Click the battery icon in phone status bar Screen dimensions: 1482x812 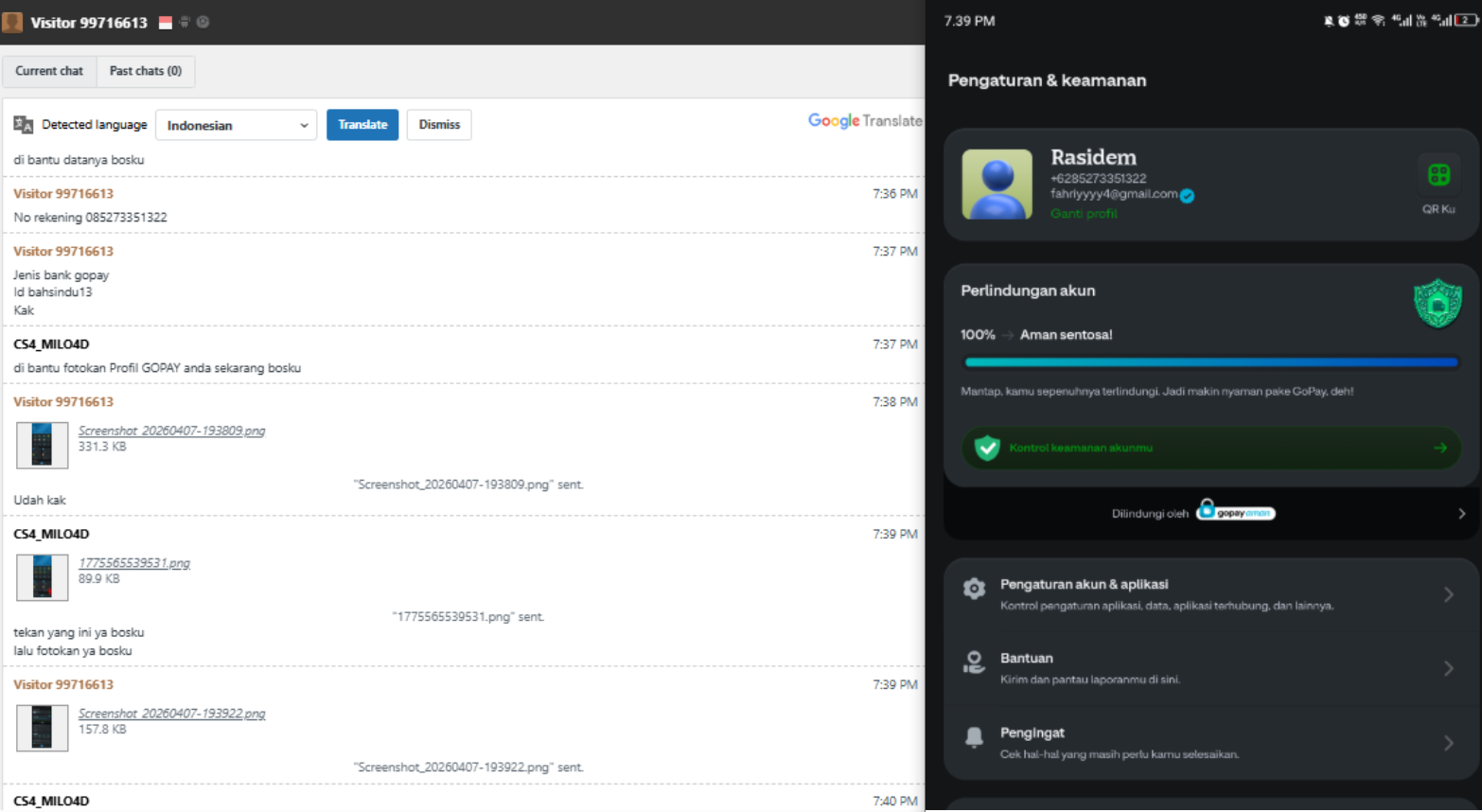click(x=1467, y=20)
